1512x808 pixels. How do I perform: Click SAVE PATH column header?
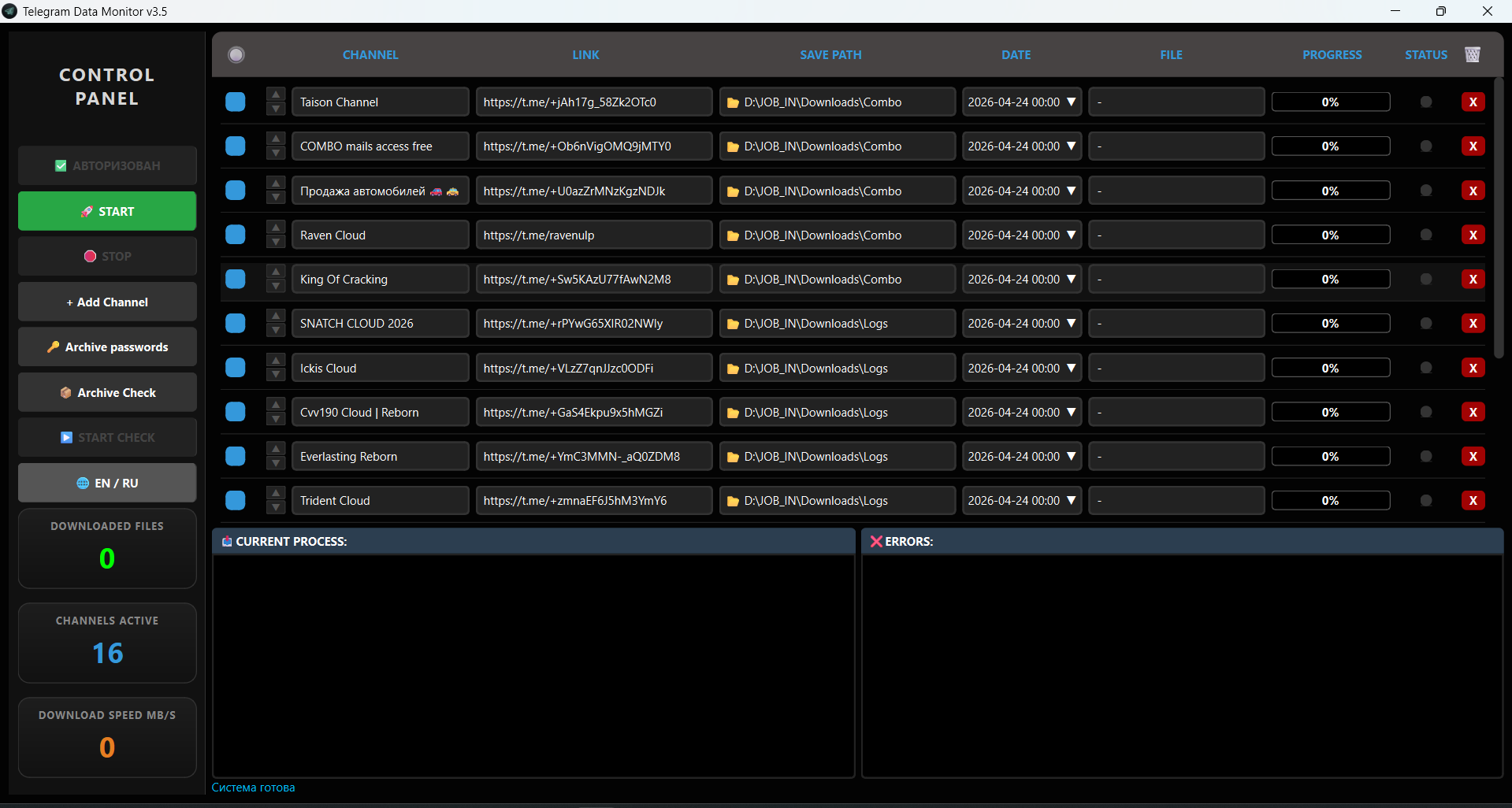coord(830,54)
